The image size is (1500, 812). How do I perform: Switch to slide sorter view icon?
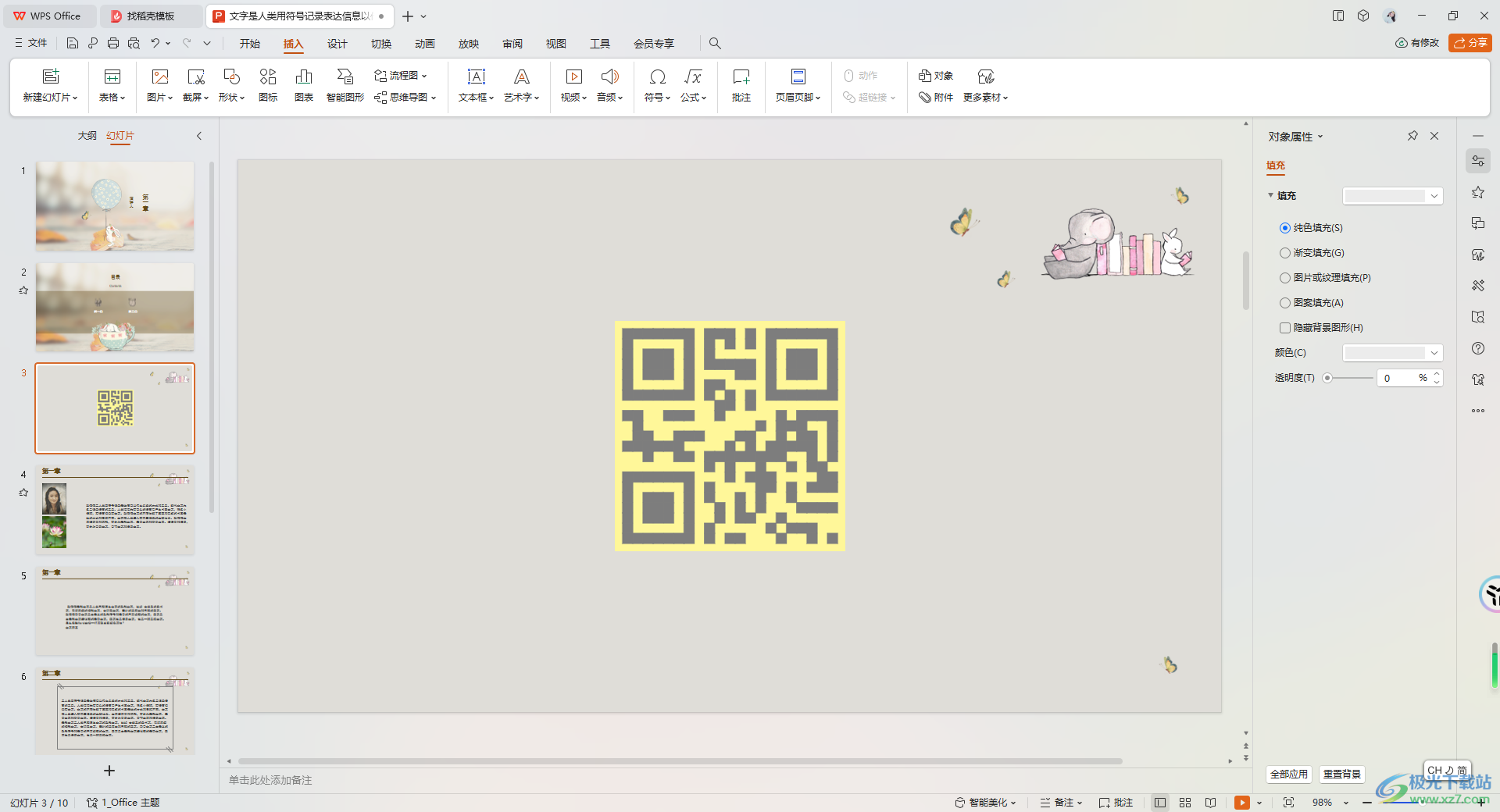click(1185, 803)
